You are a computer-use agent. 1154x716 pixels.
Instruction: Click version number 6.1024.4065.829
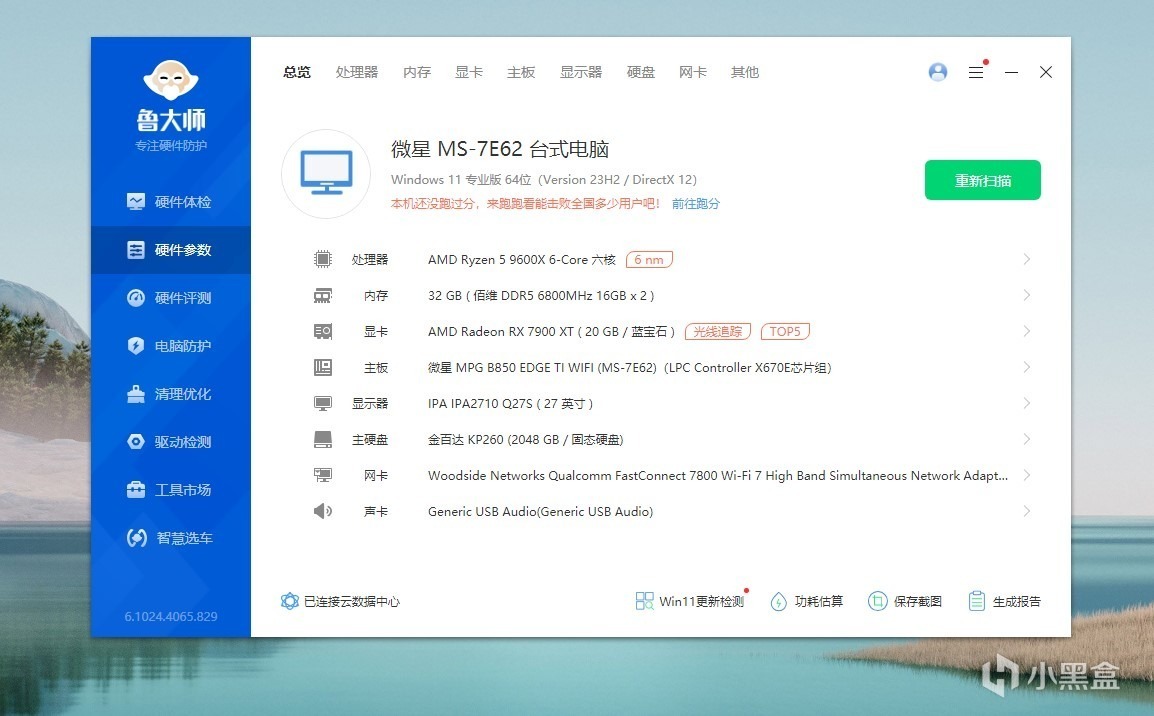[x=171, y=617]
